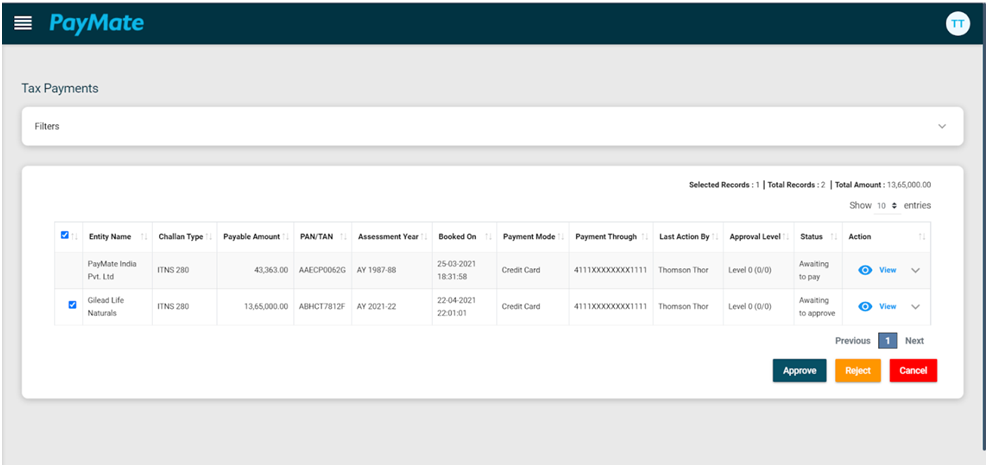View the Gilead Life Naturals payment
Screen dimensions: 988x467
click(x=887, y=306)
